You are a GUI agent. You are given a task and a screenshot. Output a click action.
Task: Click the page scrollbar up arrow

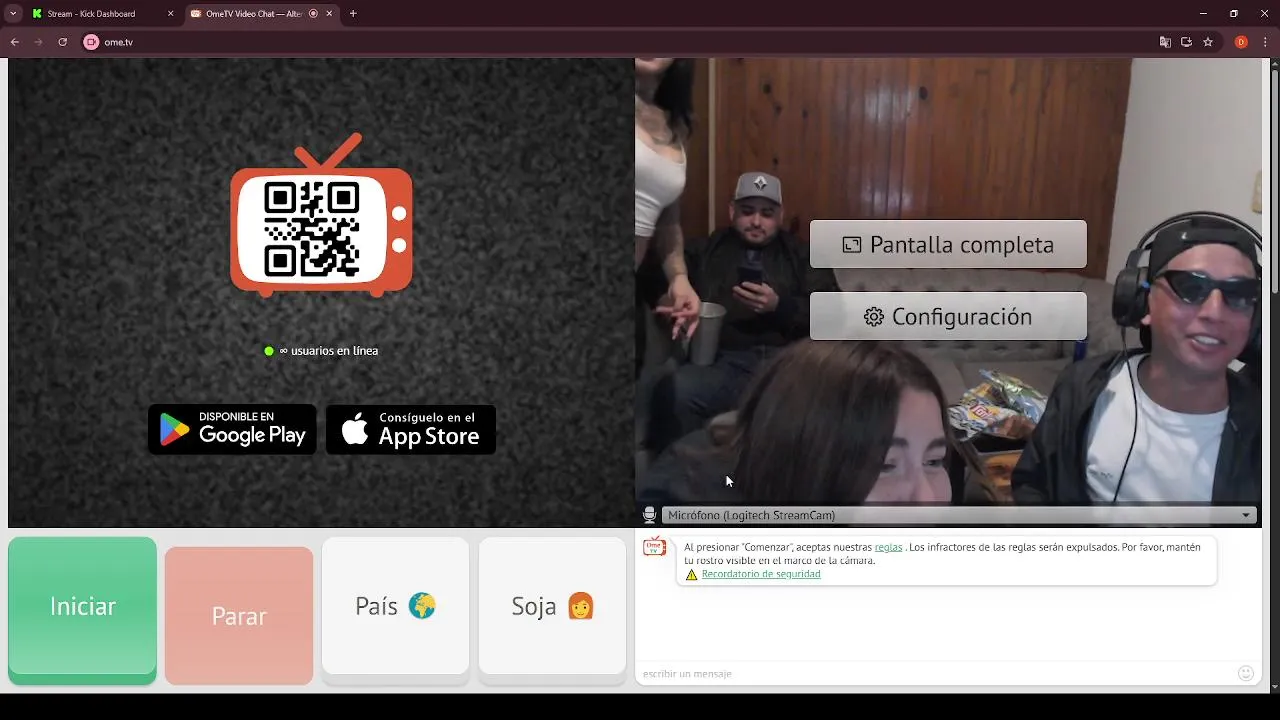[x=1274, y=64]
